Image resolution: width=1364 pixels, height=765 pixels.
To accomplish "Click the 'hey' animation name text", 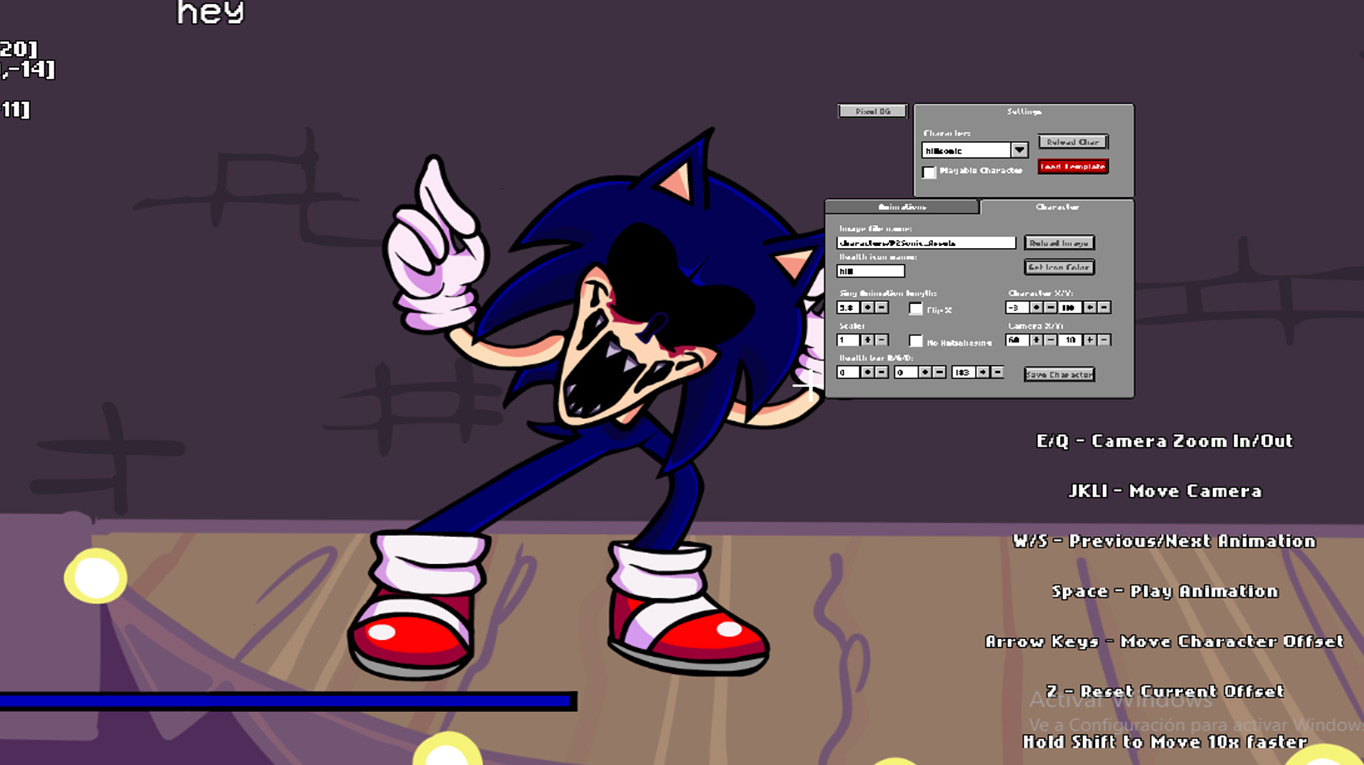I will pyautogui.click(x=210, y=13).
